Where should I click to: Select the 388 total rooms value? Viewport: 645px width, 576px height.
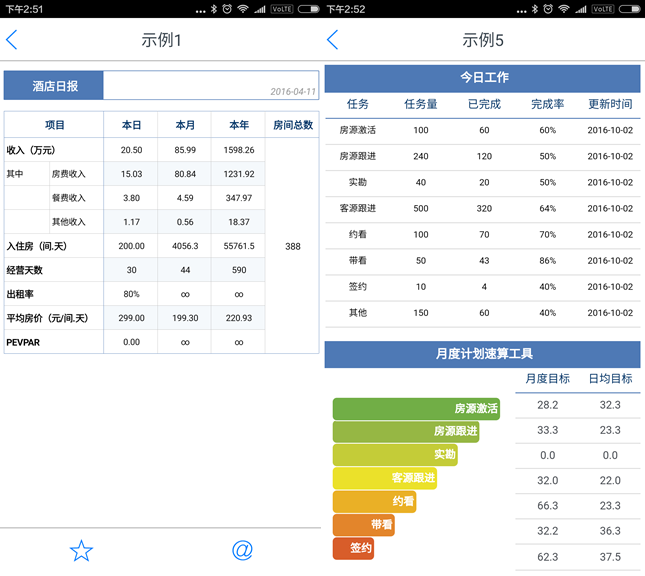(x=292, y=246)
